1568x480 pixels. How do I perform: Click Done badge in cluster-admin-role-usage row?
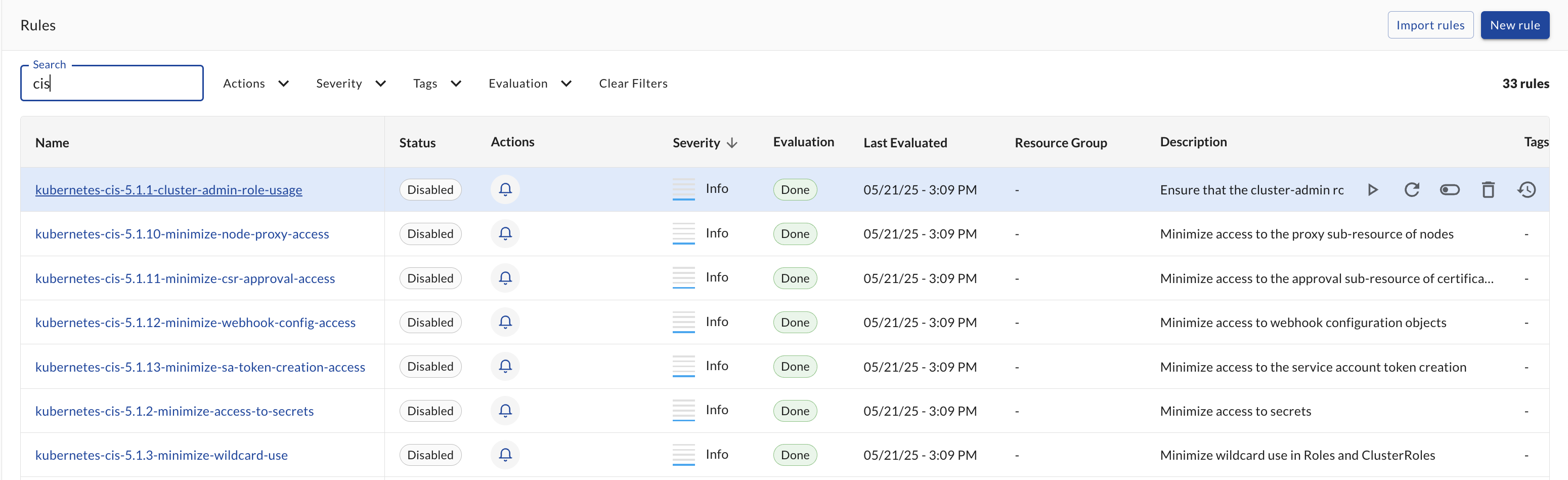(795, 189)
